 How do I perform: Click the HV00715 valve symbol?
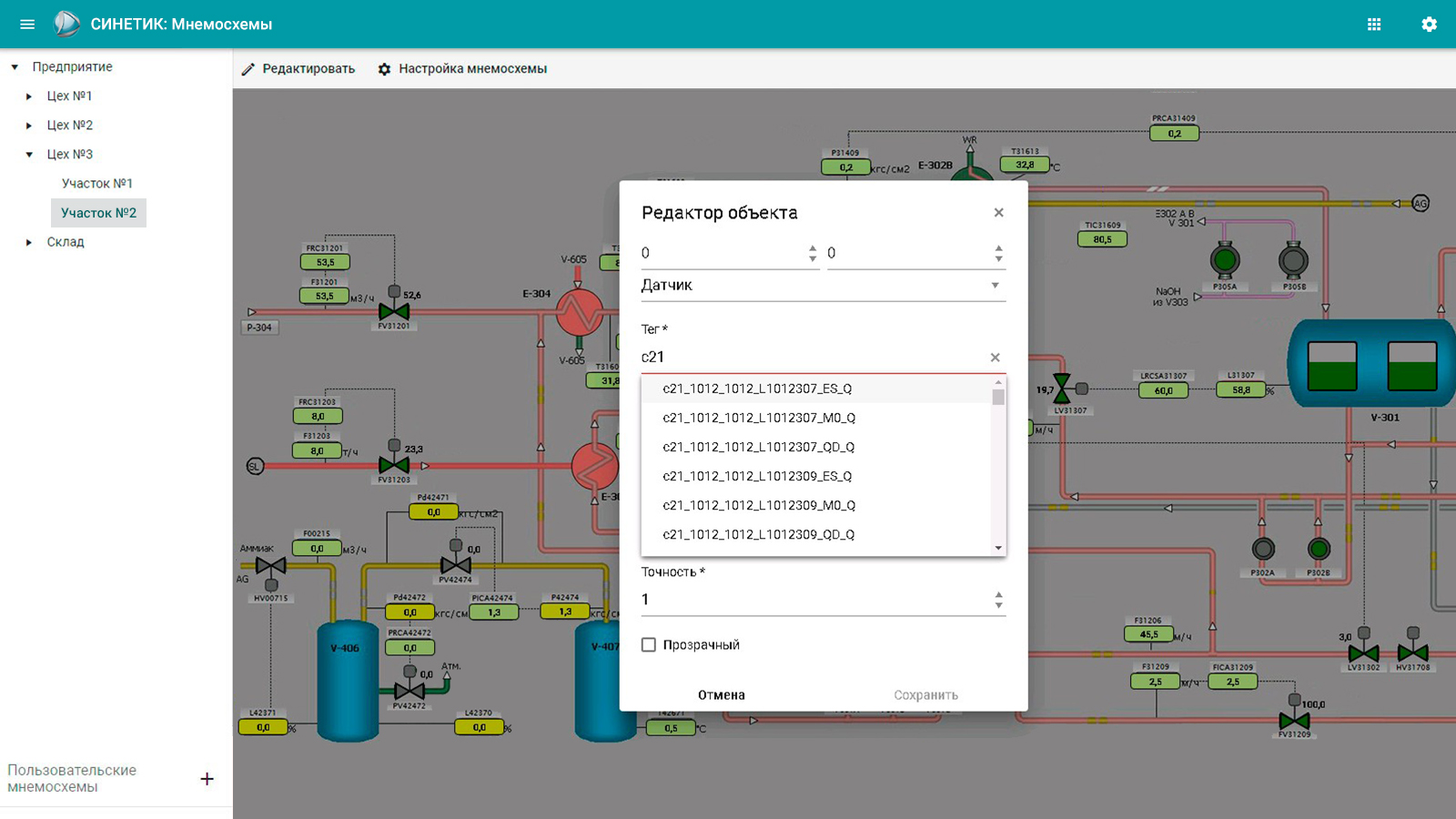[x=270, y=566]
